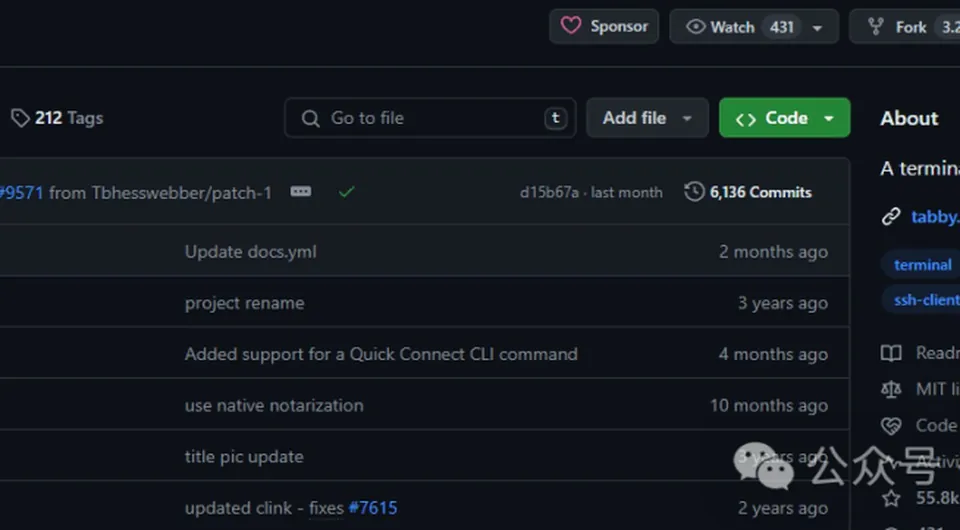The image size is (960, 530).
Task: Click the Sponsor heart icon
Action: pos(571,26)
